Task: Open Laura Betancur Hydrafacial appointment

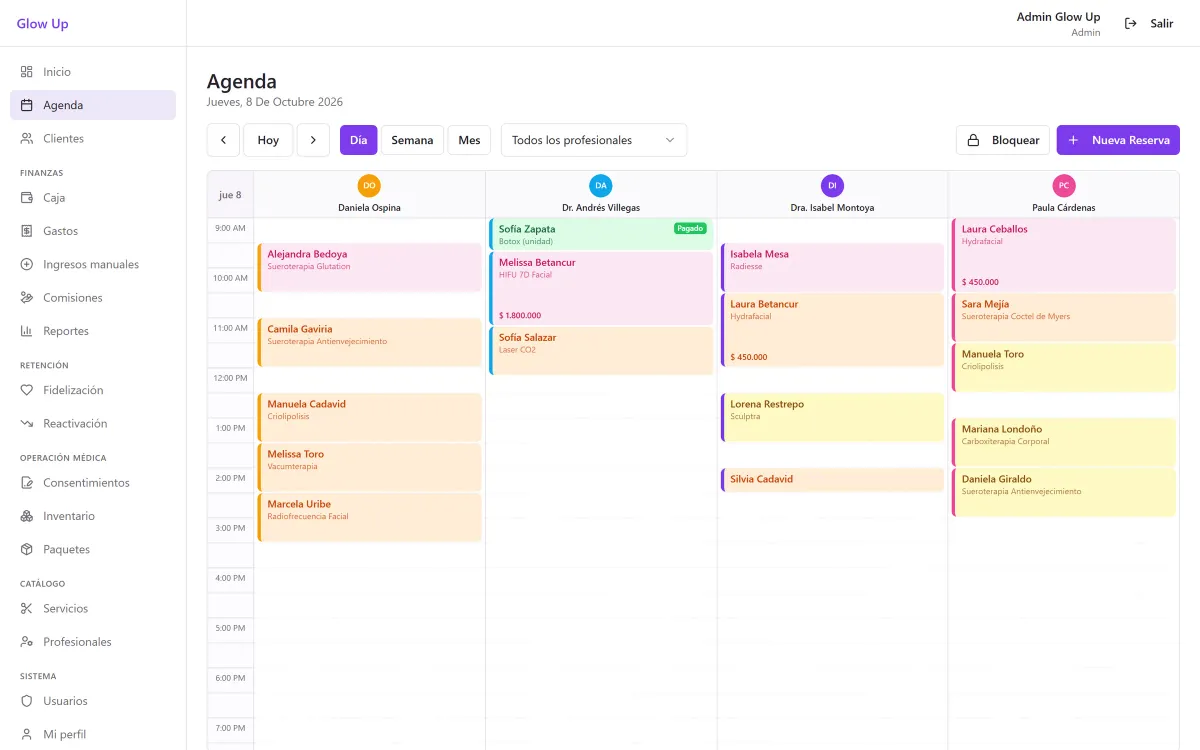Action: pyautogui.click(x=832, y=330)
